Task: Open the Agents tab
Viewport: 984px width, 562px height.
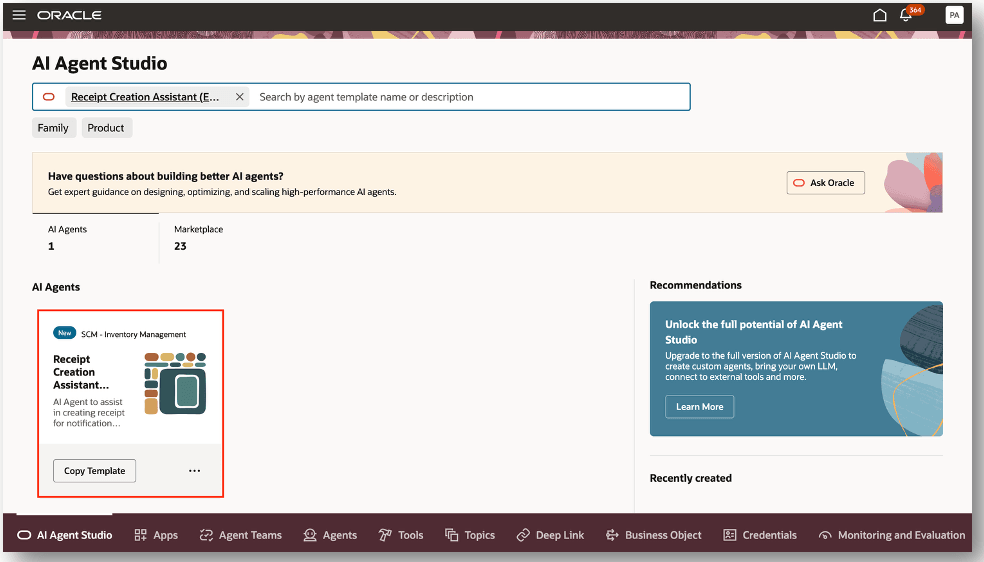Action: (330, 535)
